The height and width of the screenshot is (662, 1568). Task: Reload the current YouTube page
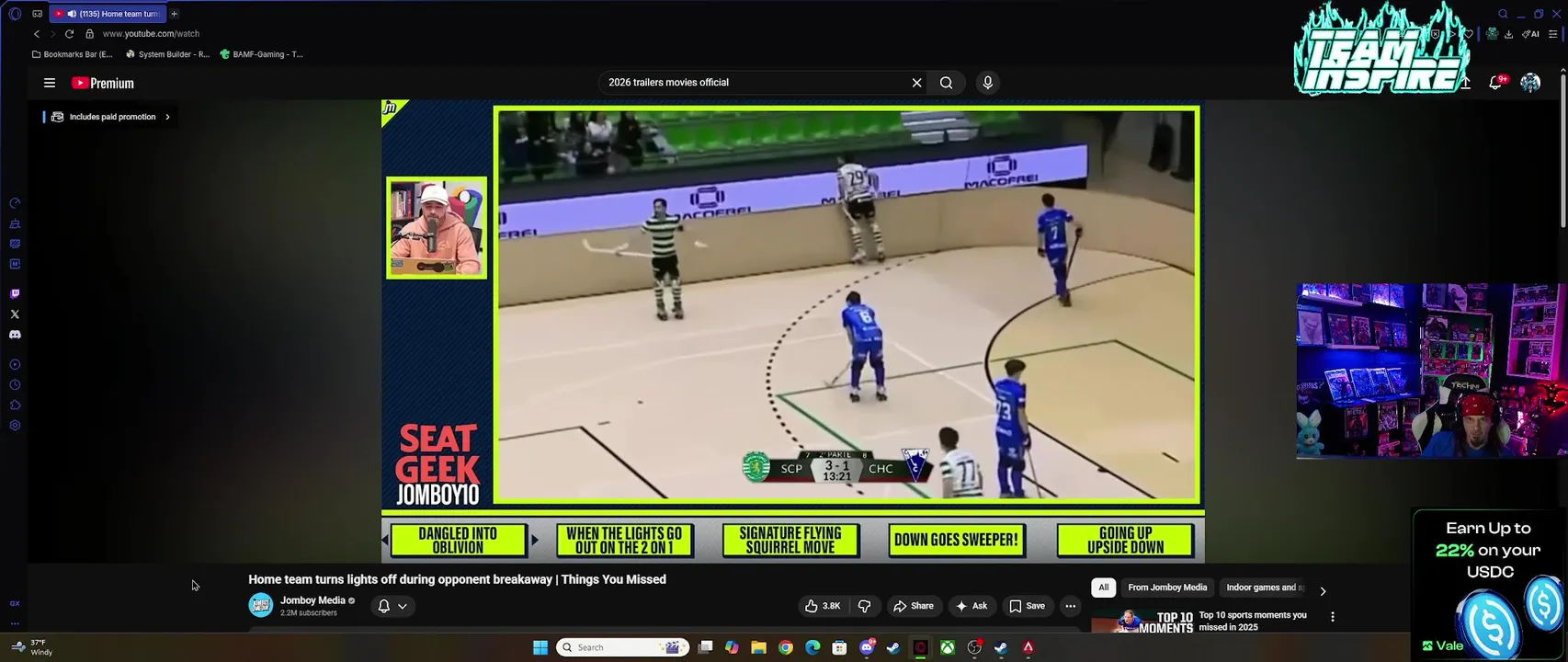(69, 34)
